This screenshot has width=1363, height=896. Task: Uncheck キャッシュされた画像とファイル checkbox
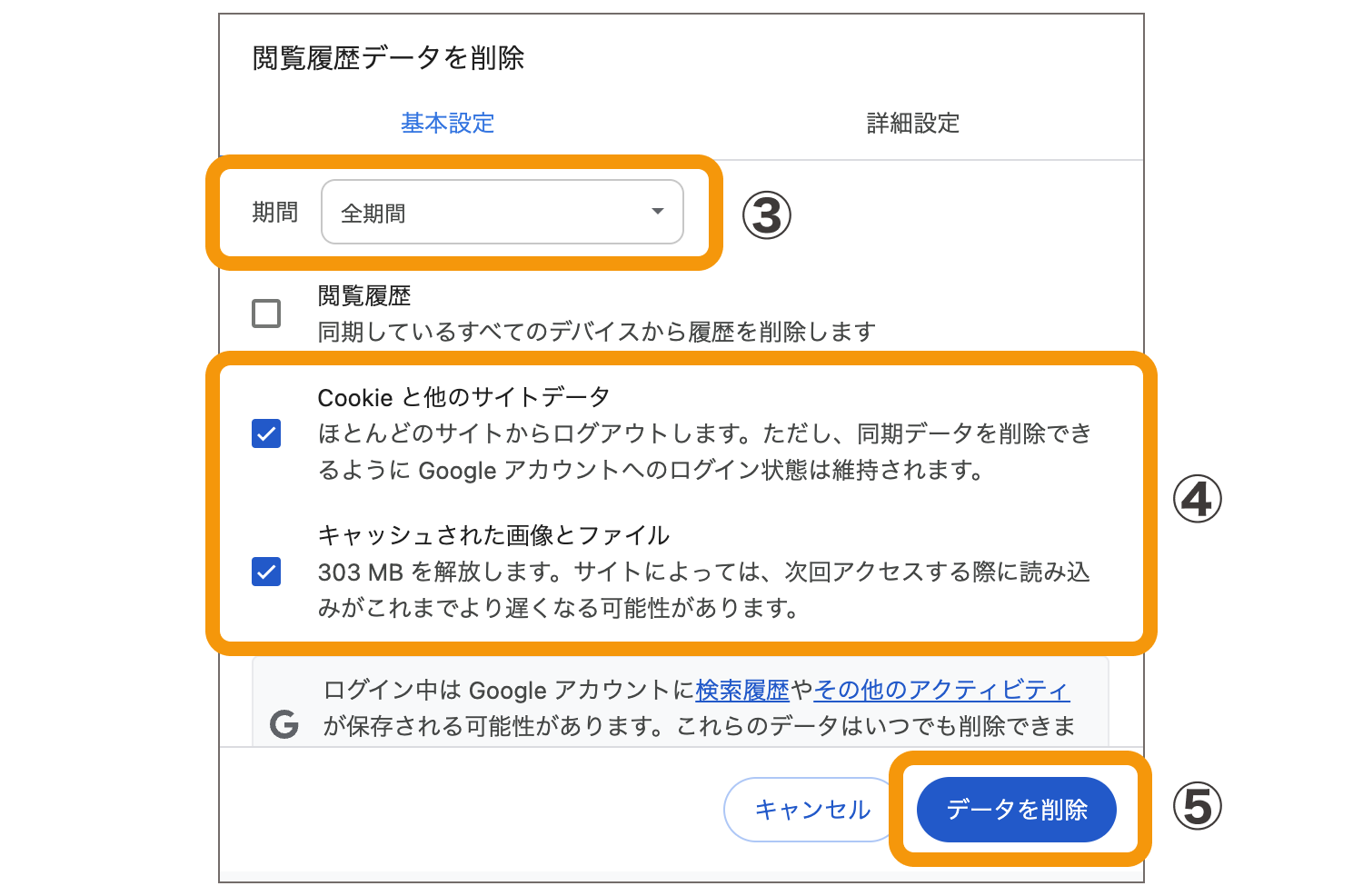[x=266, y=572]
